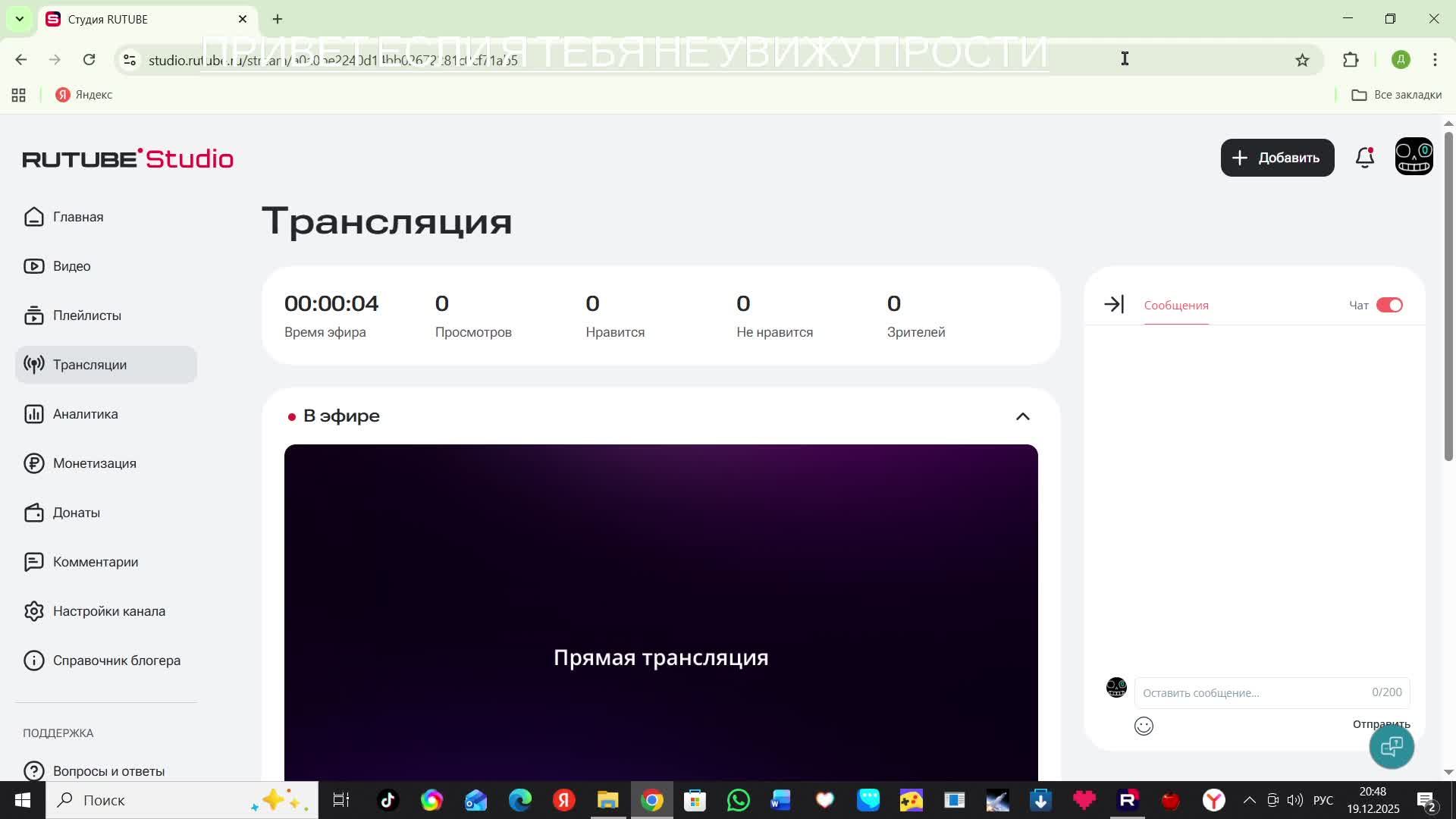Collapse the "В эфире" section
Image resolution: width=1456 pixels, height=819 pixels.
coord(1022,416)
